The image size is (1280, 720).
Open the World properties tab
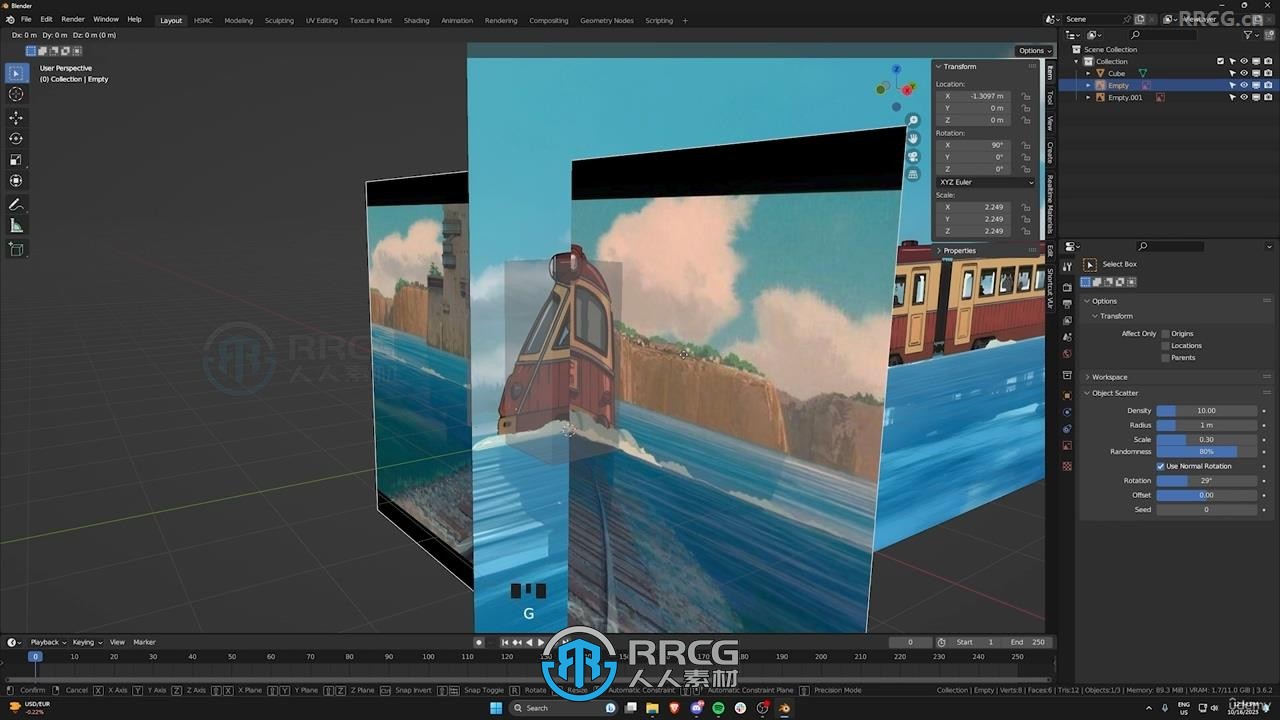tap(1067, 354)
